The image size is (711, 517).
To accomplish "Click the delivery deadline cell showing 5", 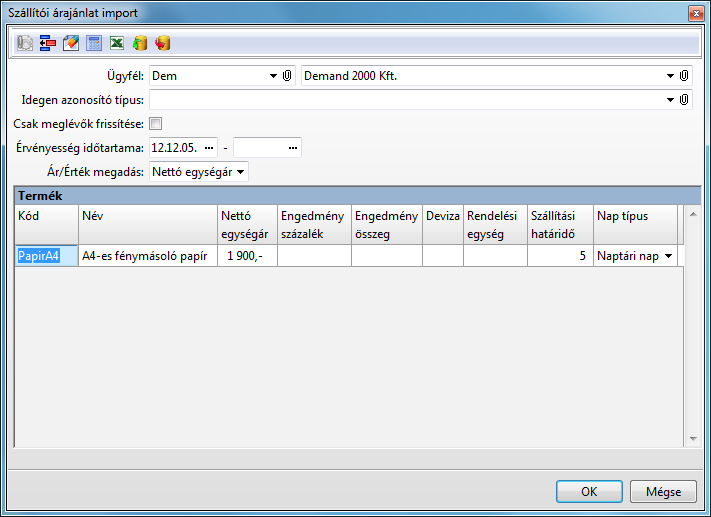I will tap(560, 256).
